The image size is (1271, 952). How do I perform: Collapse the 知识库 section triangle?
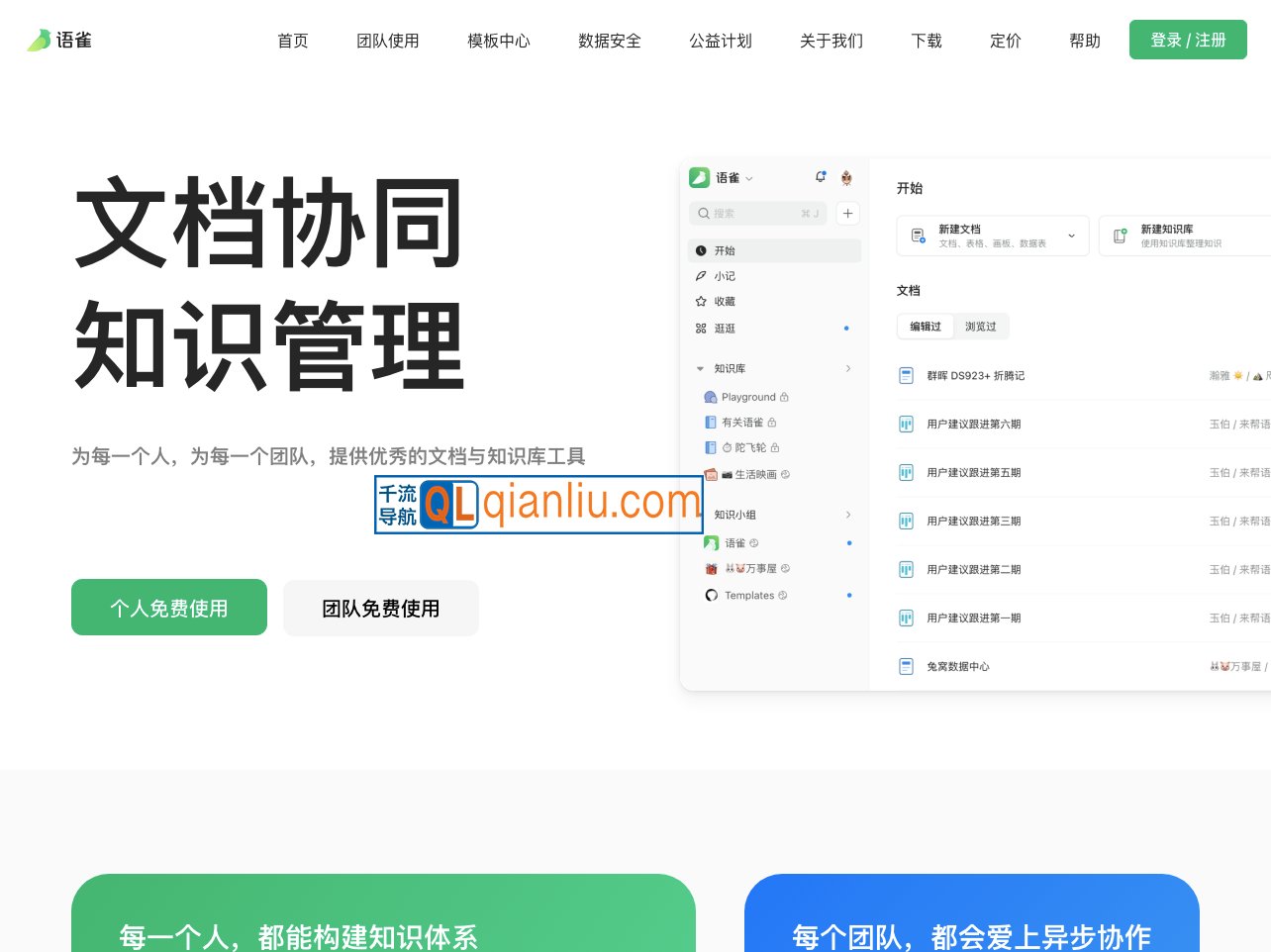tap(700, 368)
